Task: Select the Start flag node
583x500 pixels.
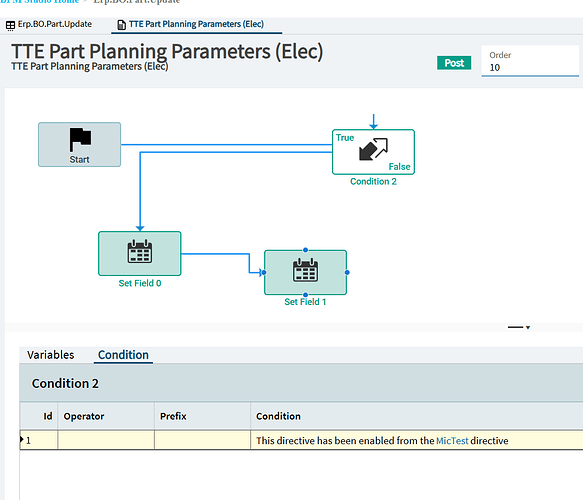Action: pyautogui.click(x=79, y=144)
